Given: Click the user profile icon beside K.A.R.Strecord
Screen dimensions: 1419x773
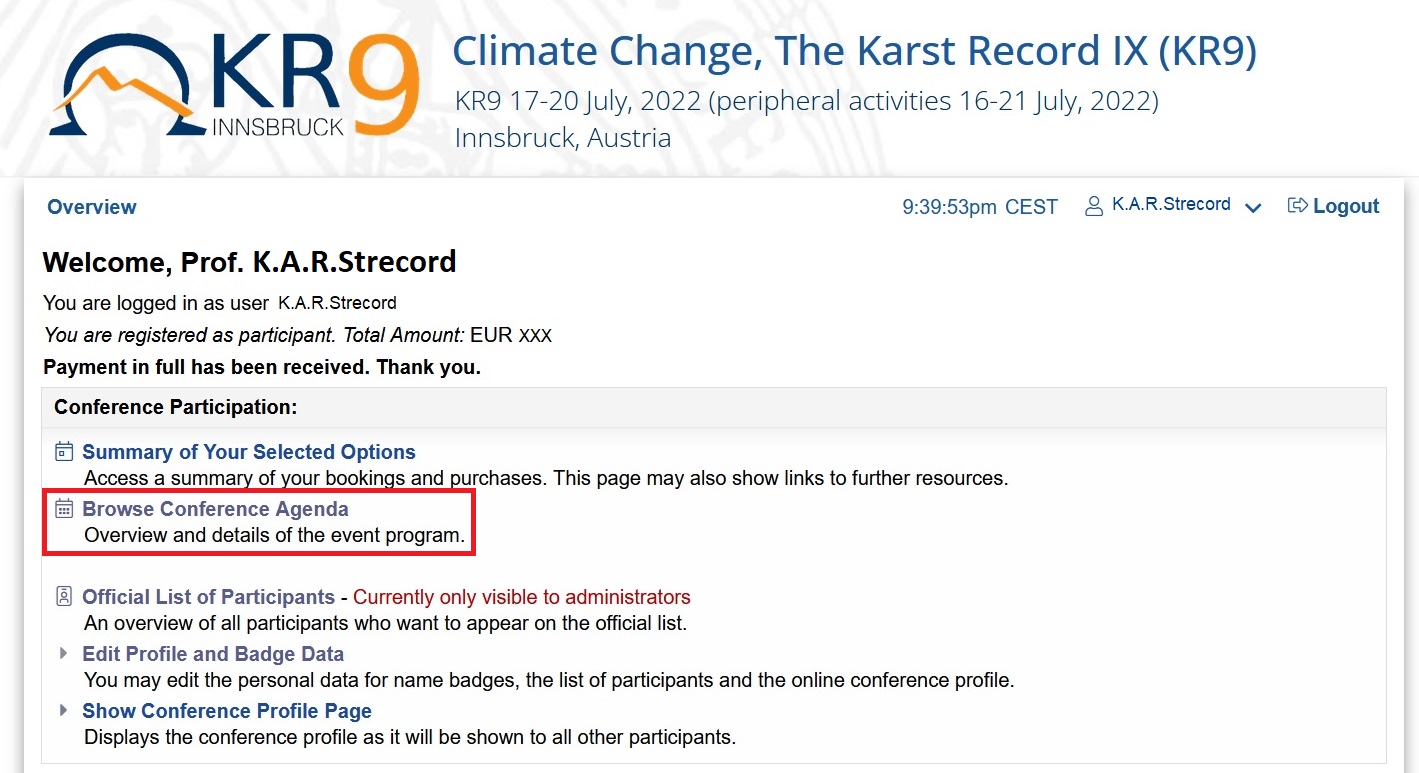Looking at the screenshot, I should coord(1094,206).
